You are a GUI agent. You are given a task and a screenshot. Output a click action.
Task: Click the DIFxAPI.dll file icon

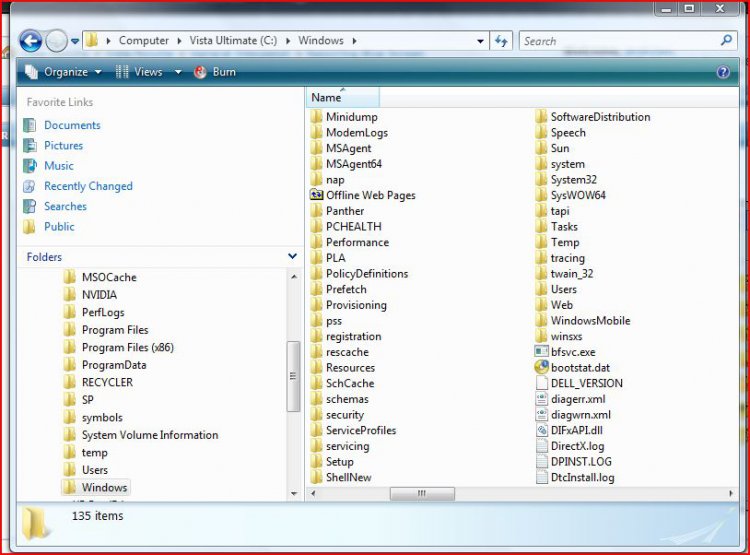pos(541,430)
